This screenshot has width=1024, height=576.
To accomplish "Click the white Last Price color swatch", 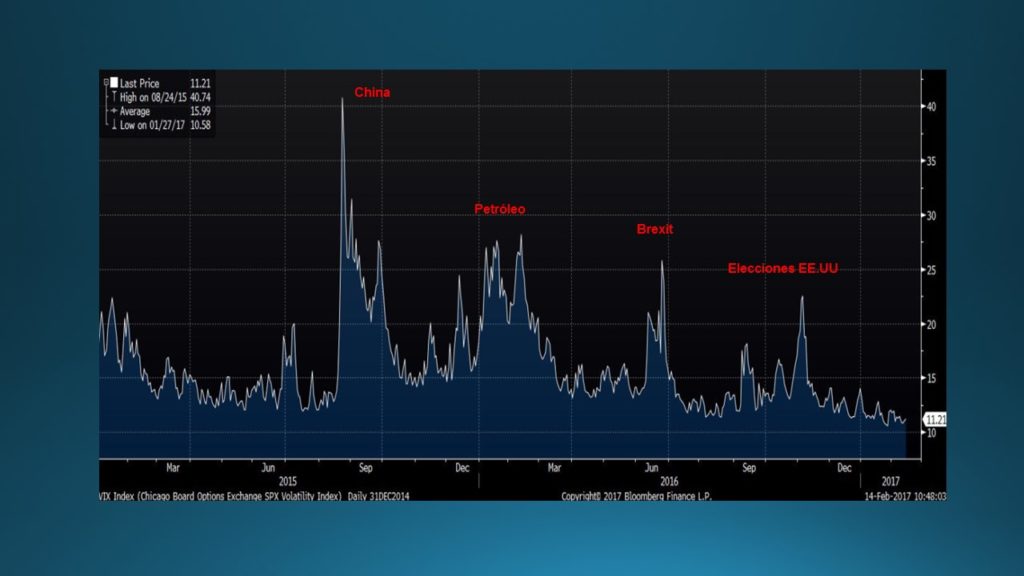I will [x=114, y=82].
